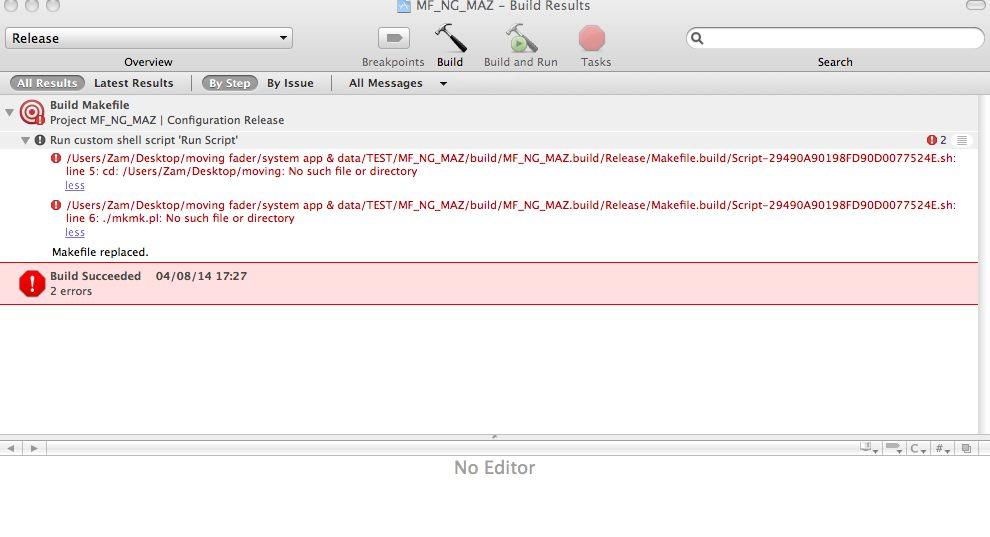The height and width of the screenshot is (537, 990).
Task: Click the build transcript lines icon
Action: [962, 141]
